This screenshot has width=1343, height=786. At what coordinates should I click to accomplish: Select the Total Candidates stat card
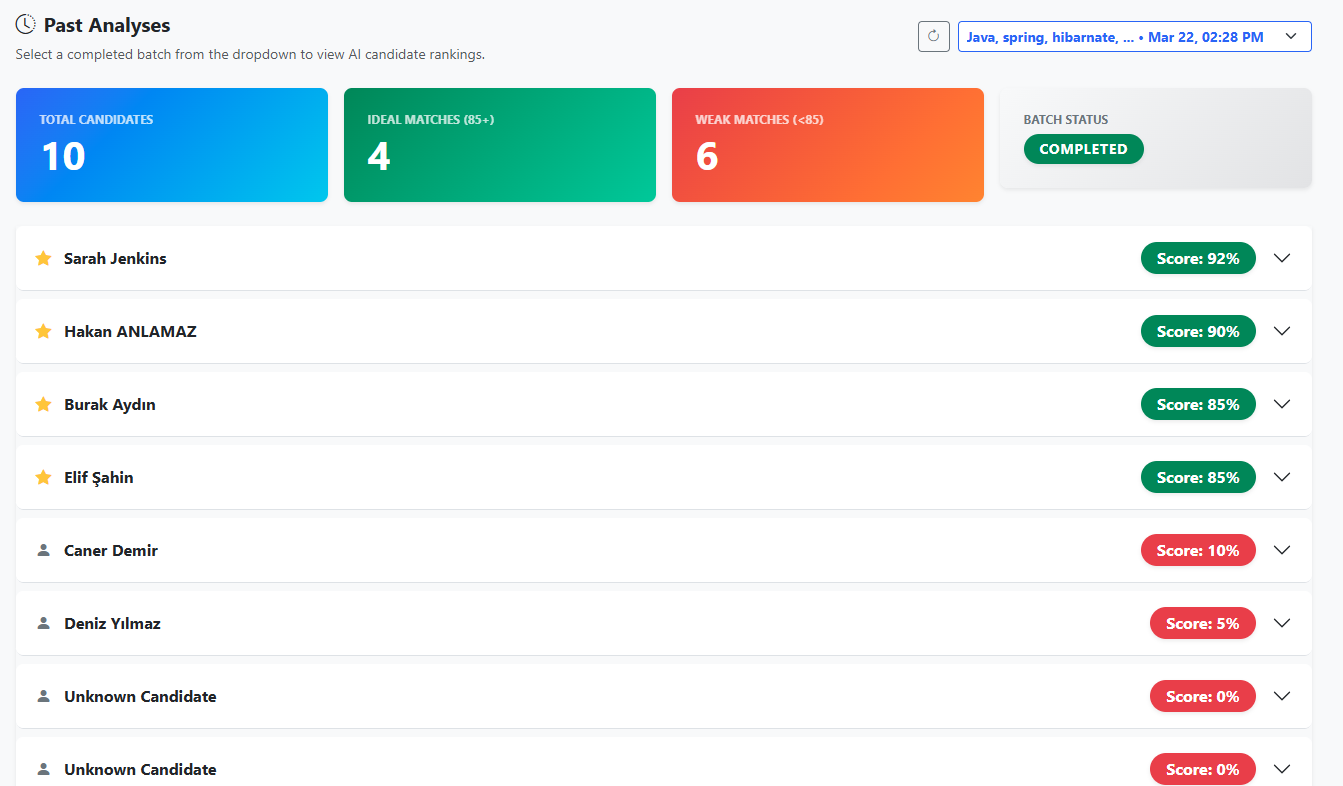tap(171, 144)
